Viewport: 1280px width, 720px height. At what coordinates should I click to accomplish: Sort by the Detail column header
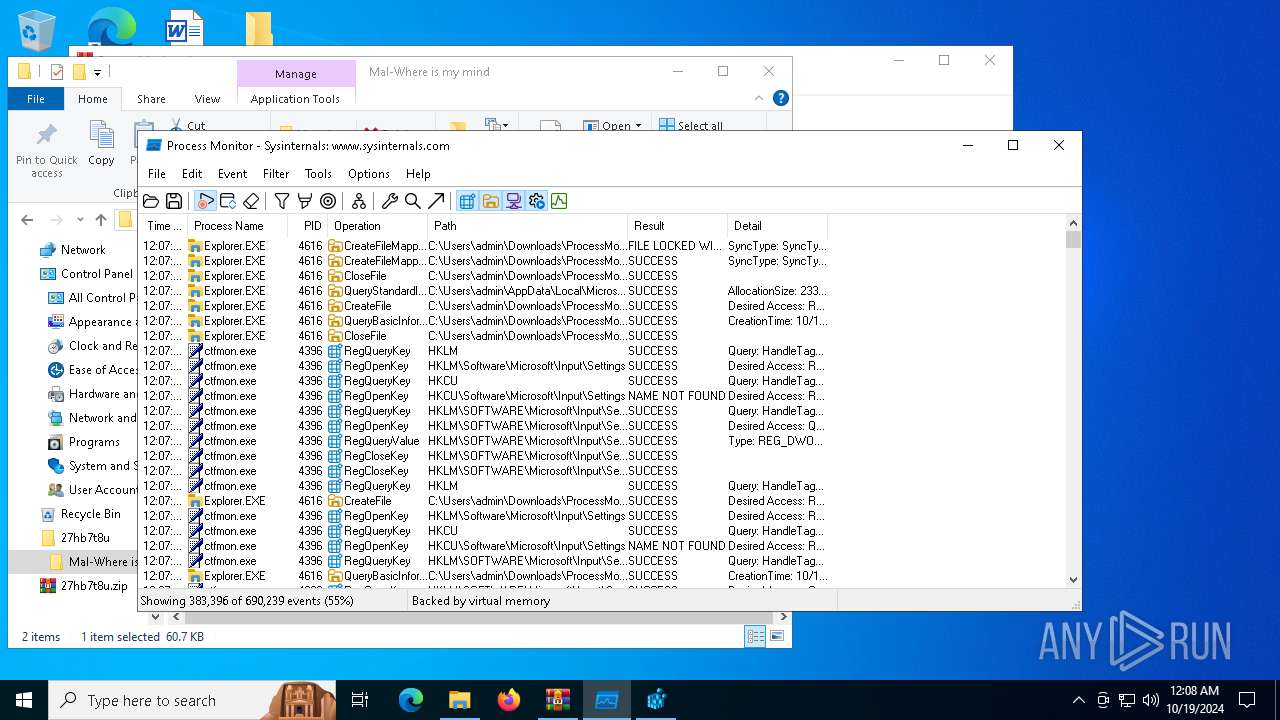(x=777, y=226)
